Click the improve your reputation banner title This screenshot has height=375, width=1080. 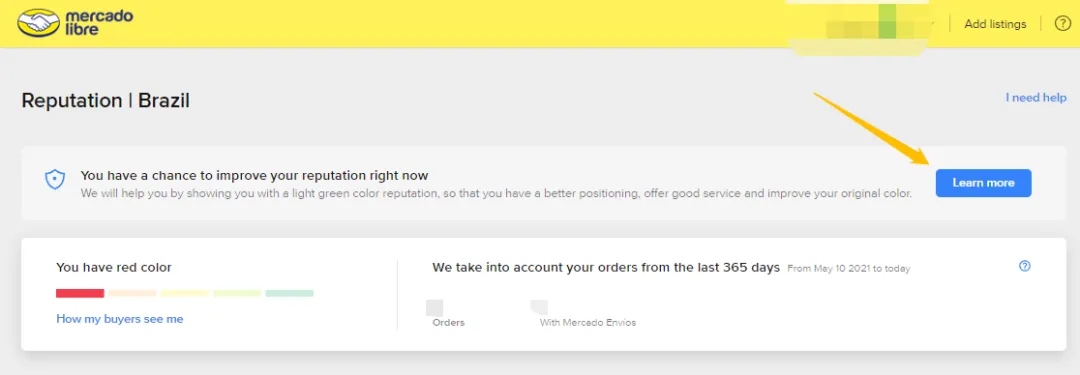point(254,176)
